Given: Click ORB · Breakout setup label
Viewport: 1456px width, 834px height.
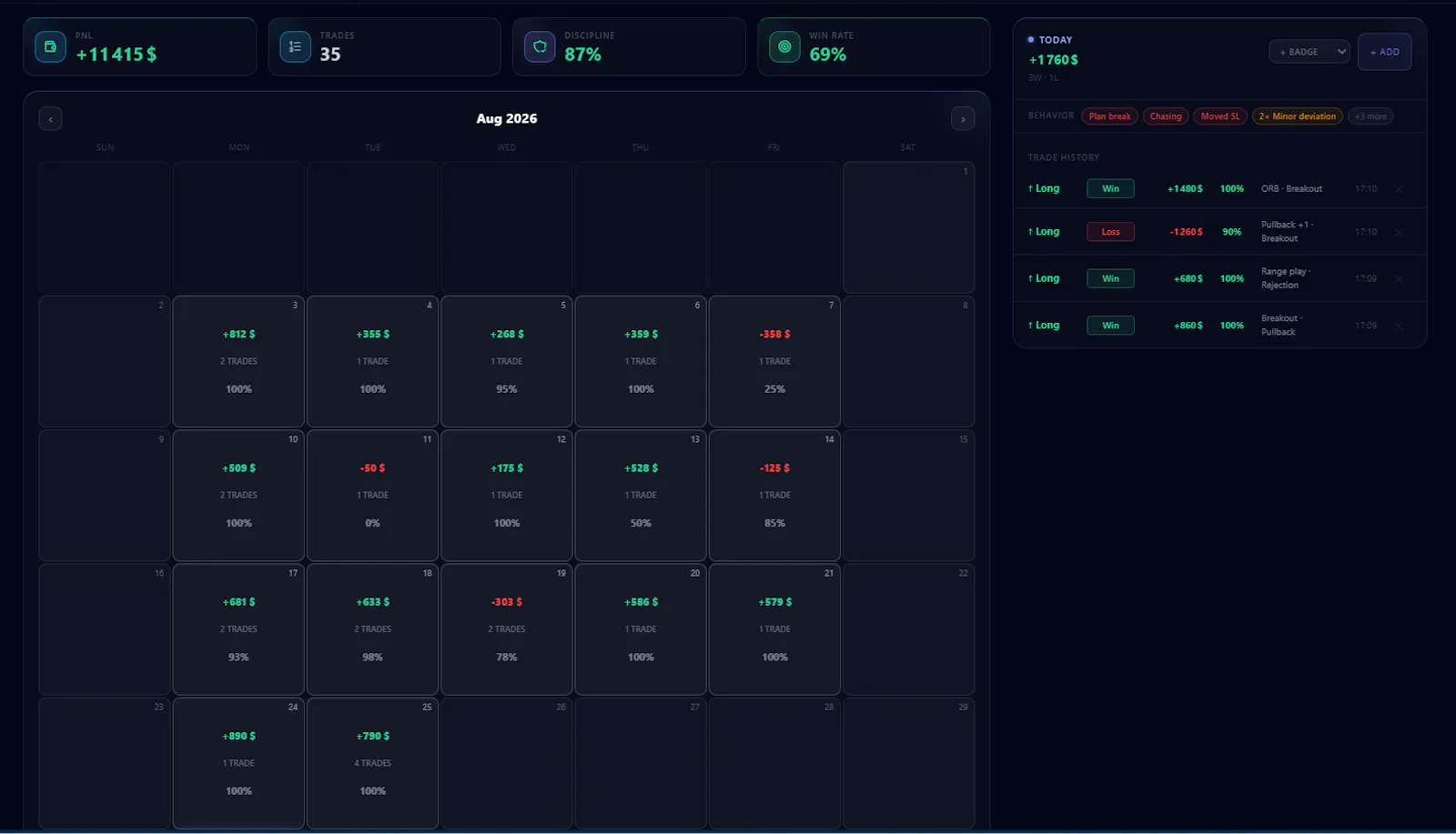Looking at the screenshot, I should (x=1291, y=189).
